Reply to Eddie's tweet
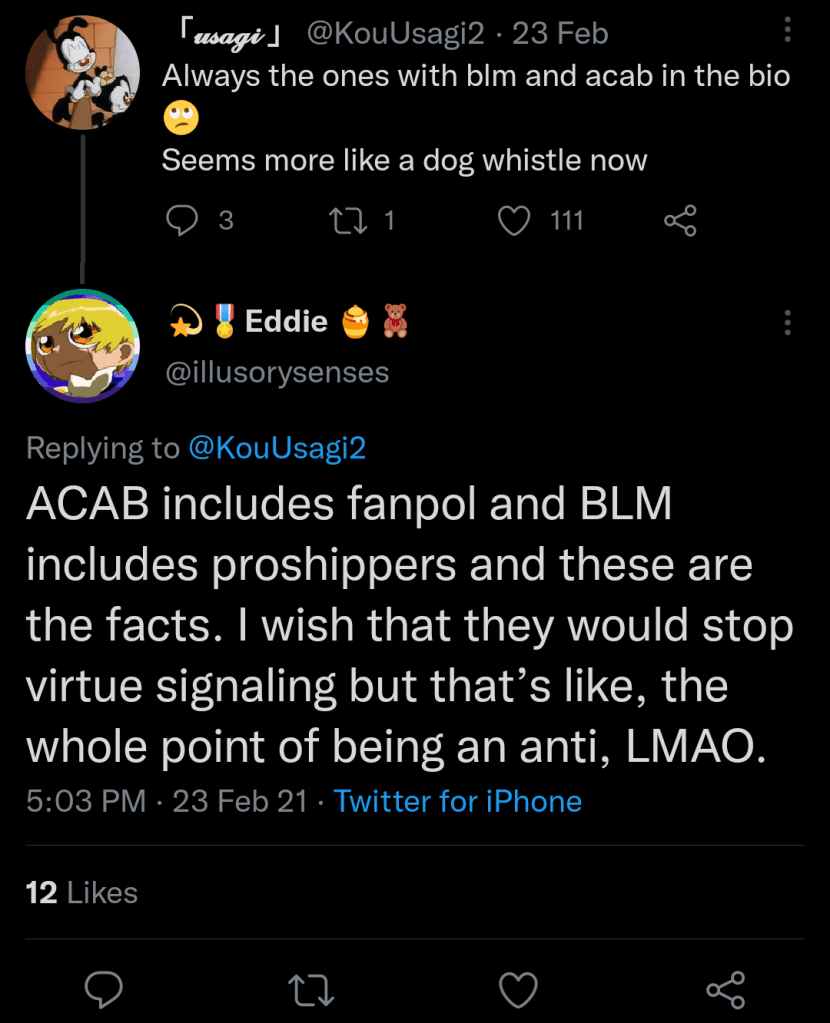Viewport: 830px width, 1023px height. [104, 989]
